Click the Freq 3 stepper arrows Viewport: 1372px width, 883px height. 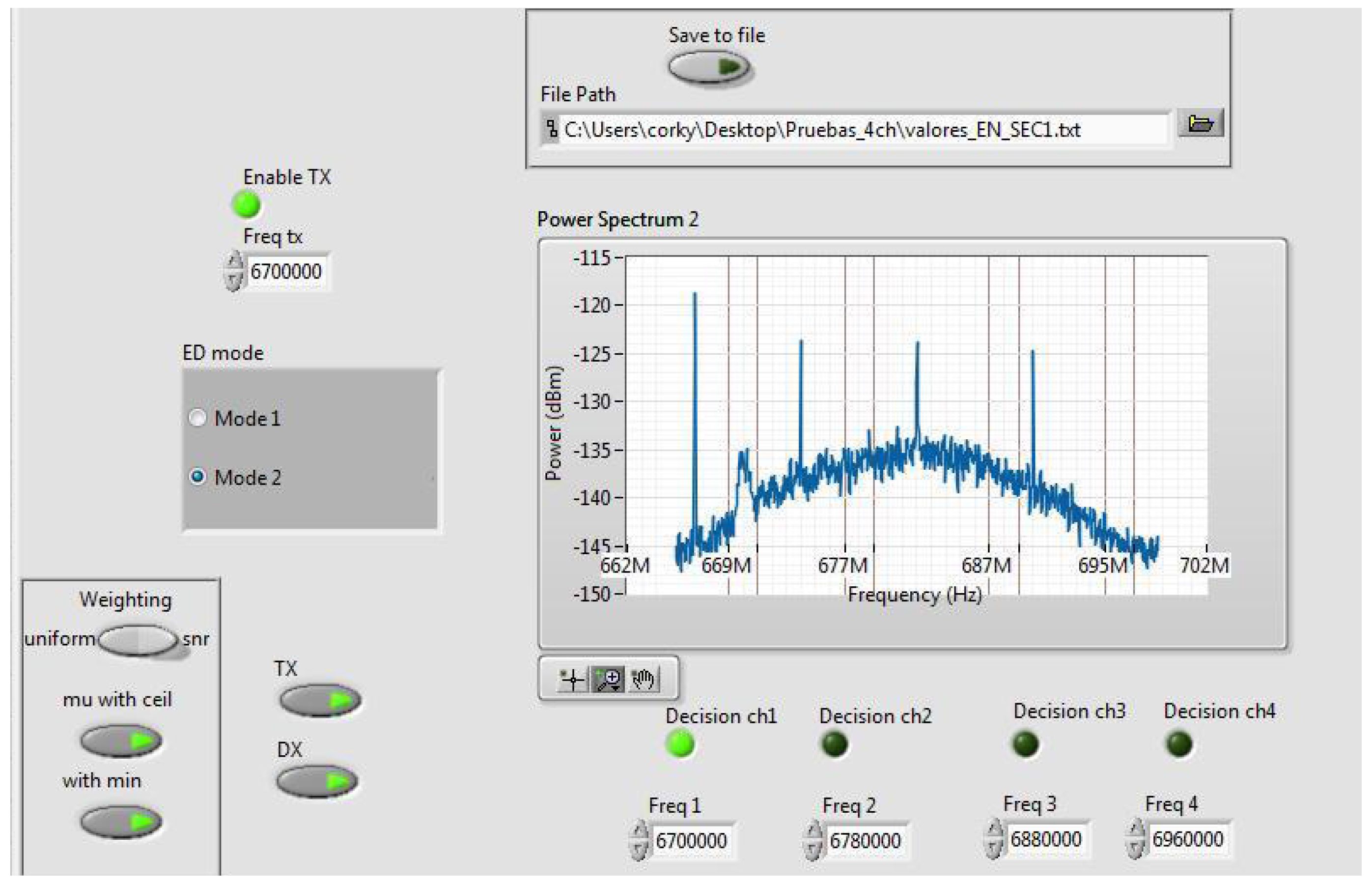click(x=993, y=839)
